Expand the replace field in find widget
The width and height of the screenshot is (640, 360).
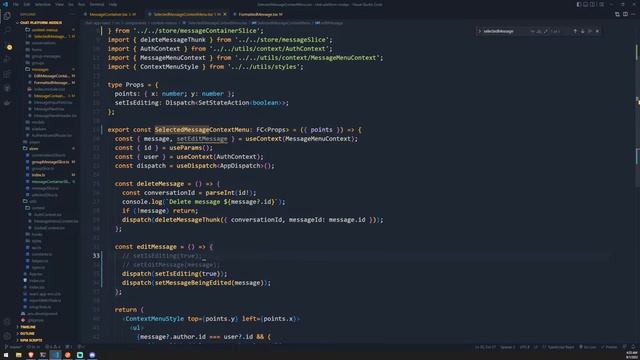tap(480, 31)
